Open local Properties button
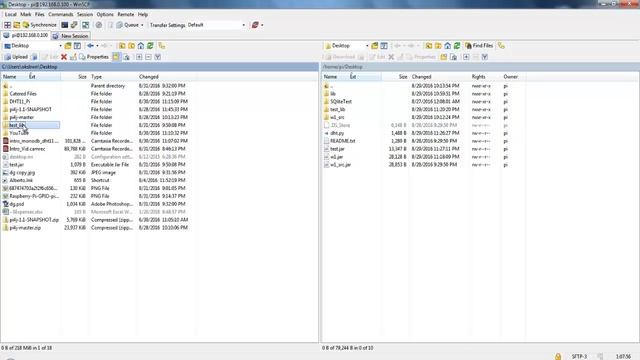The width and height of the screenshot is (640, 360). click(x=94, y=57)
